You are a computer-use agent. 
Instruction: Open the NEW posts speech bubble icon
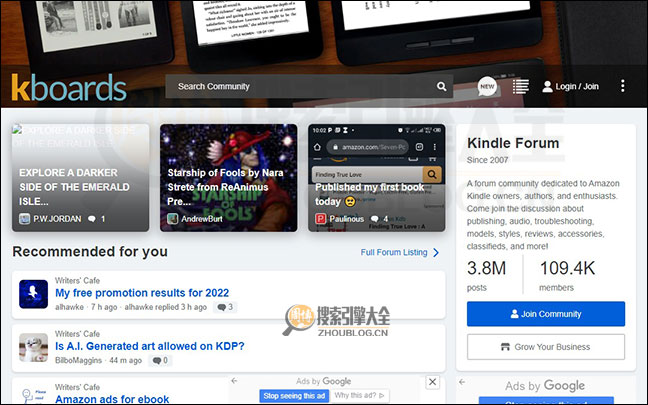(487, 86)
